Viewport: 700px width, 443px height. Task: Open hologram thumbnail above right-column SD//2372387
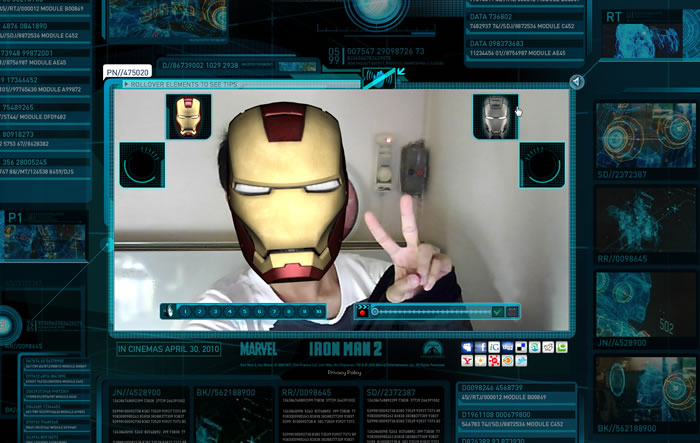click(x=646, y=135)
